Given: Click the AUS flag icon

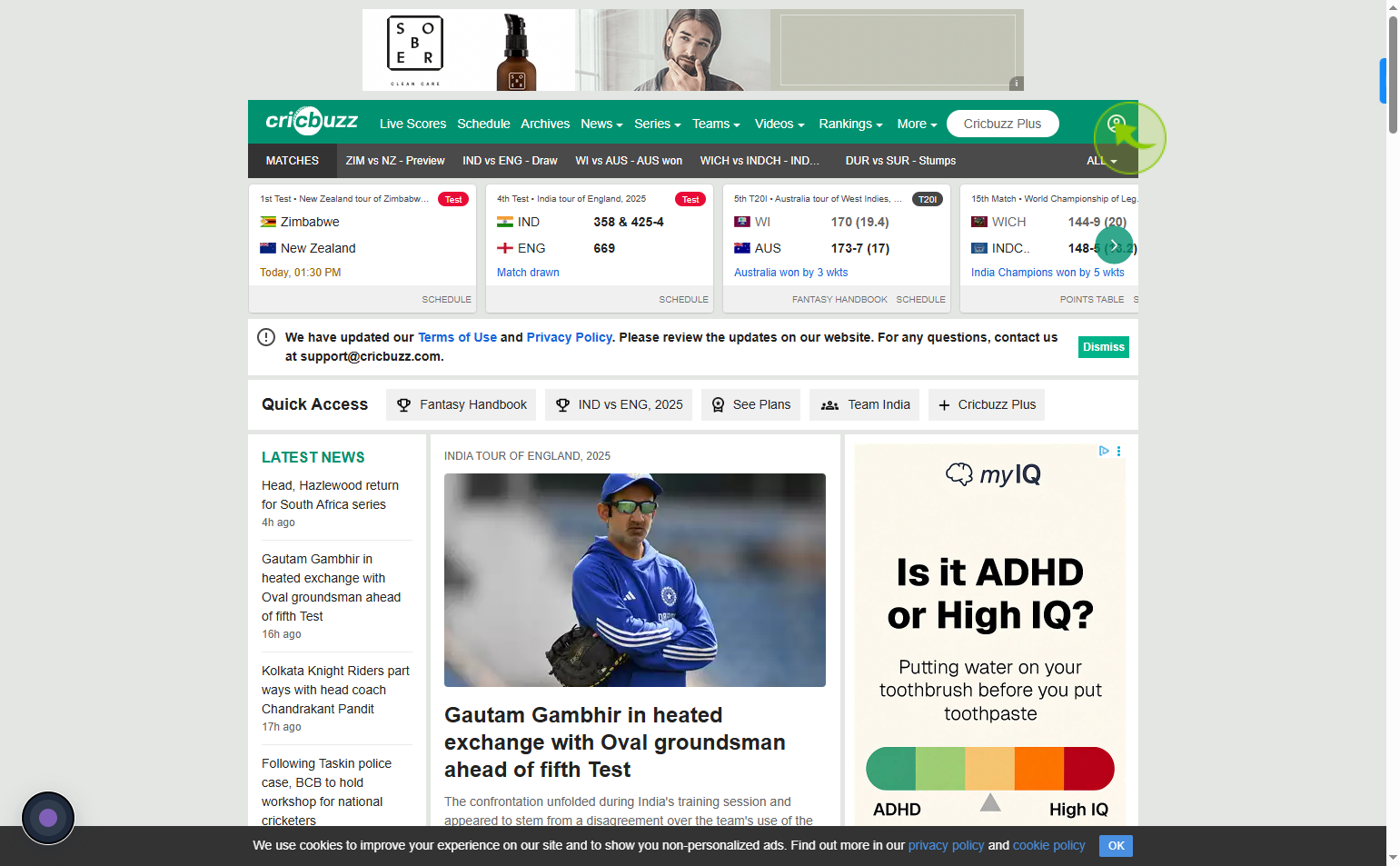Looking at the screenshot, I should tap(742, 248).
